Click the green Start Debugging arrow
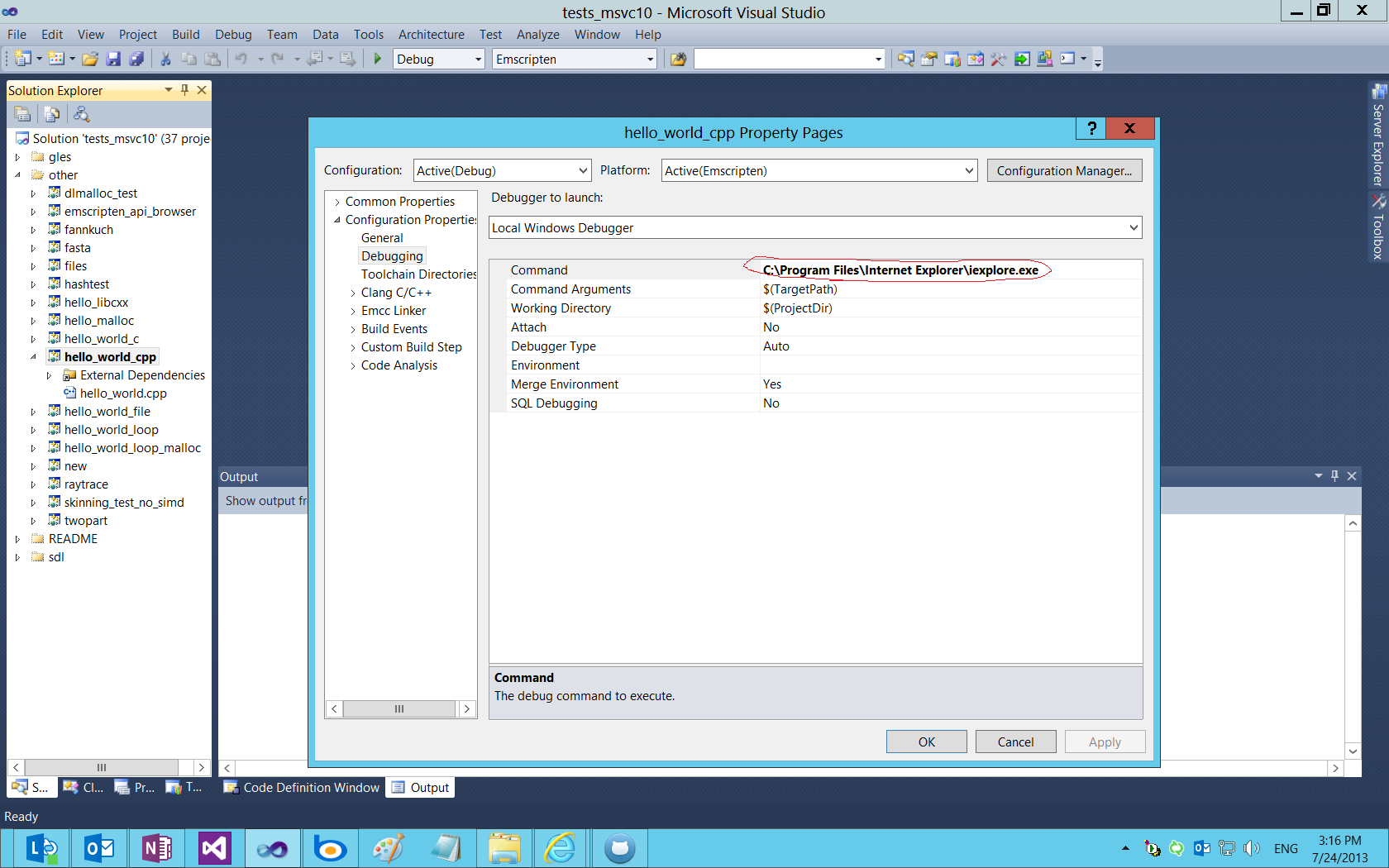1389x868 pixels. (378, 59)
